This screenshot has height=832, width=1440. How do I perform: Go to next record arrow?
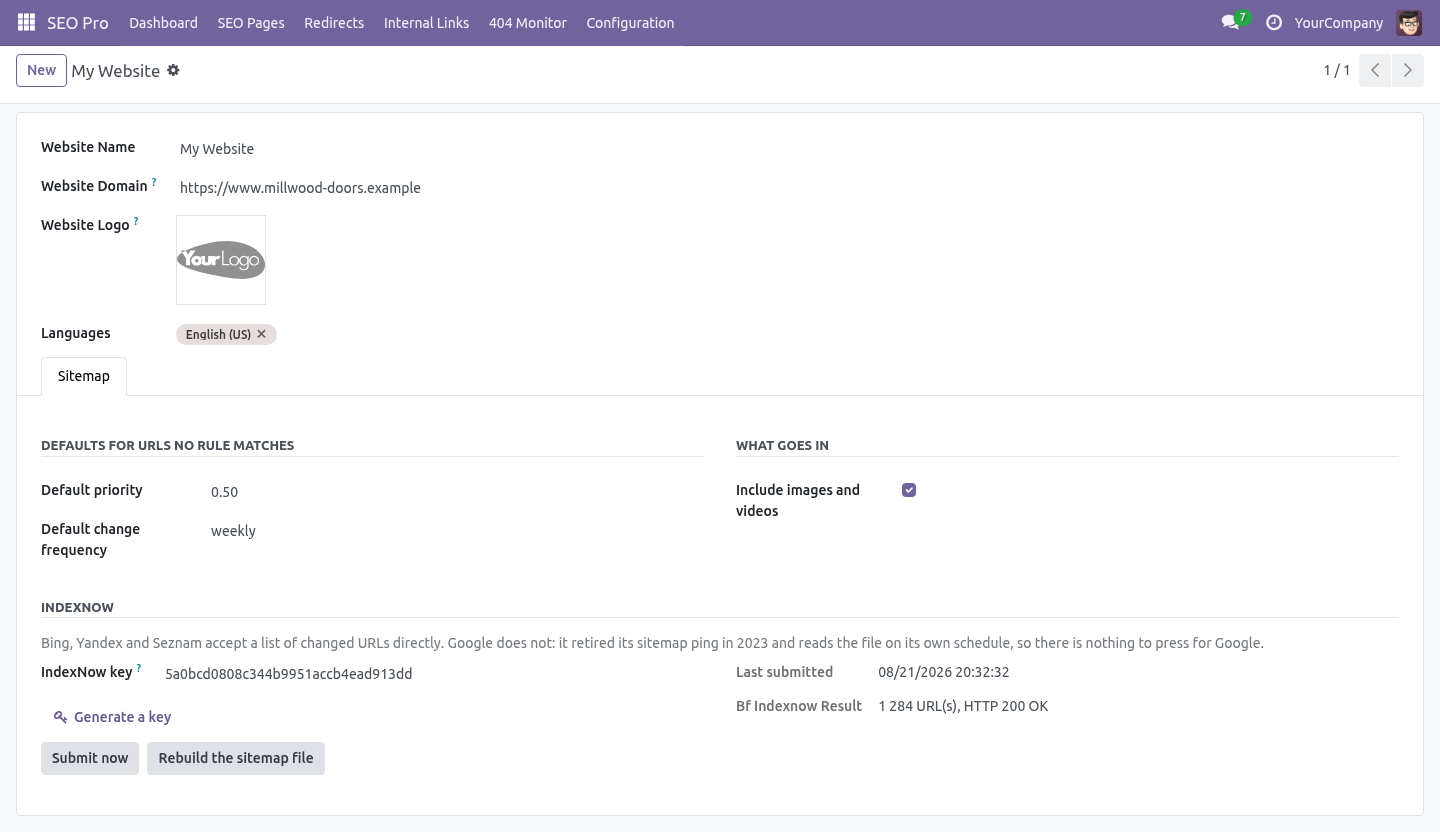[1408, 70]
